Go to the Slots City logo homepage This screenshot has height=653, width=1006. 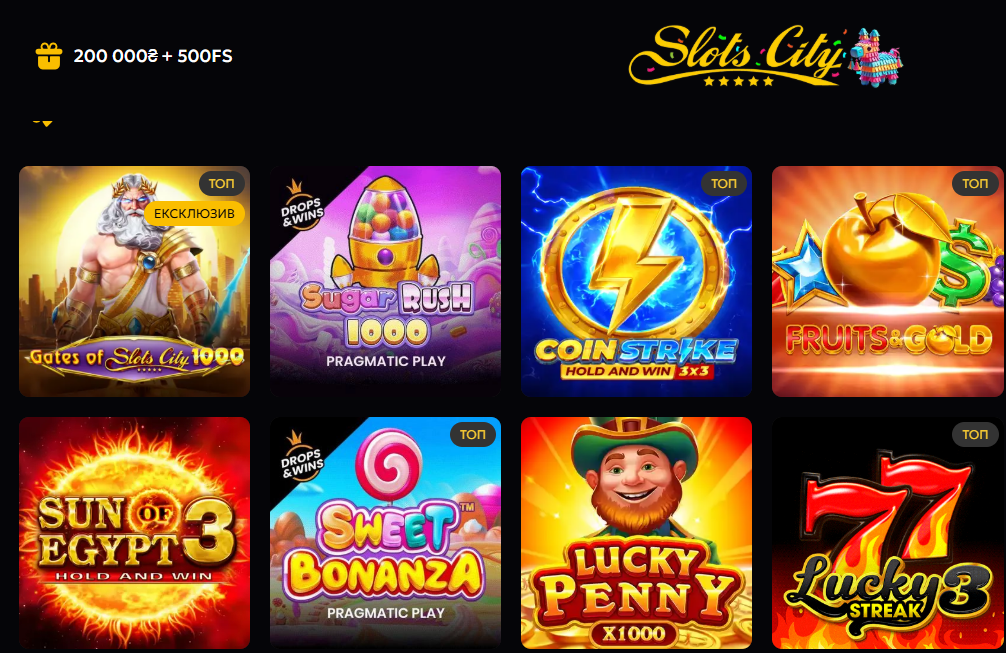pyautogui.click(x=735, y=56)
